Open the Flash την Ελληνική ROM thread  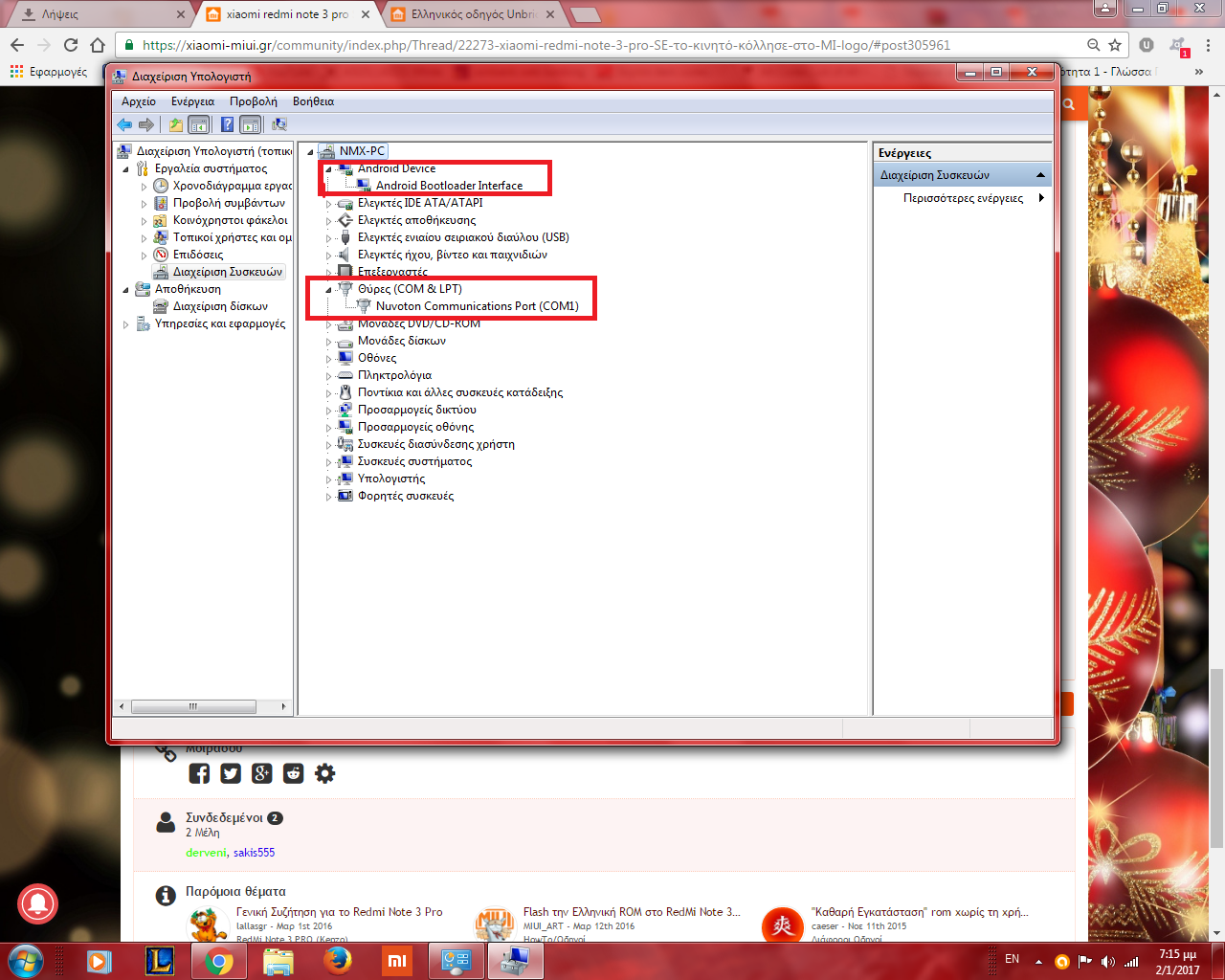click(632, 912)
